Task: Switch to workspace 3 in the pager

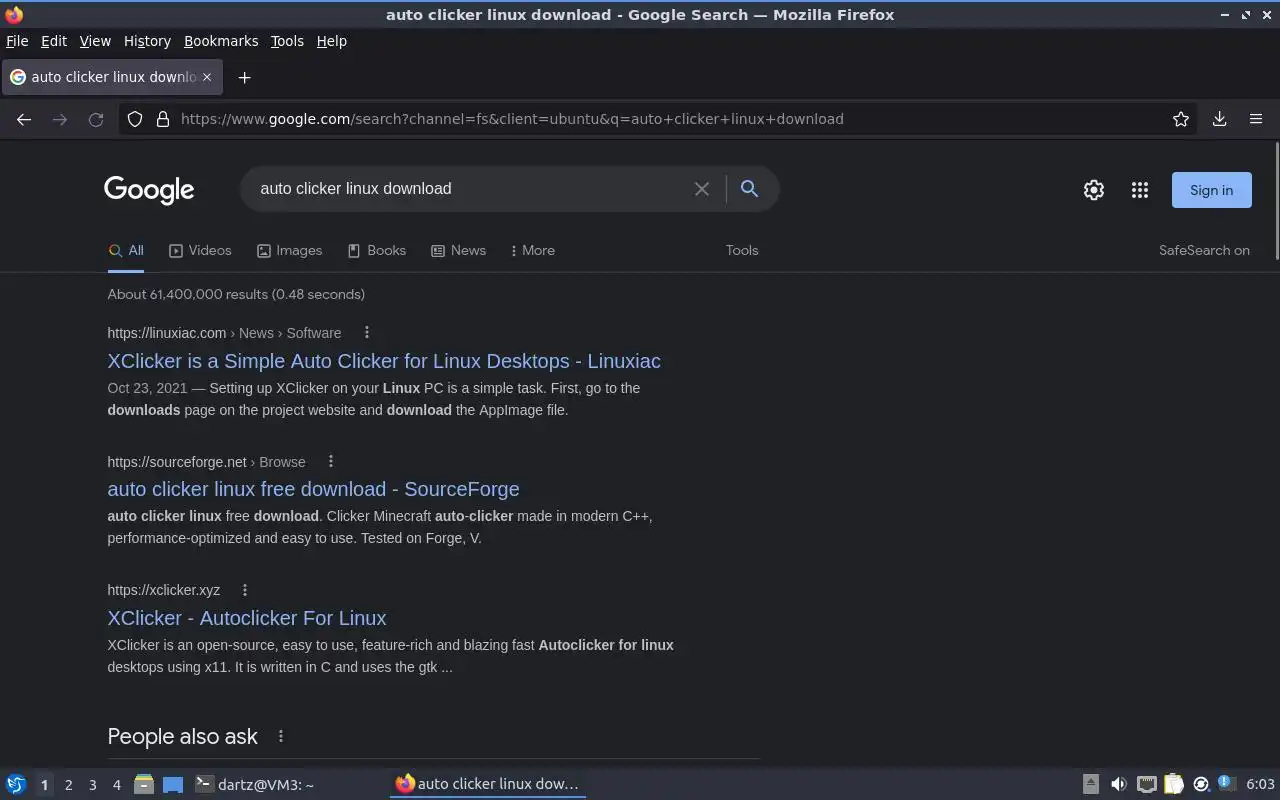Action: click(x=92, y=785)
